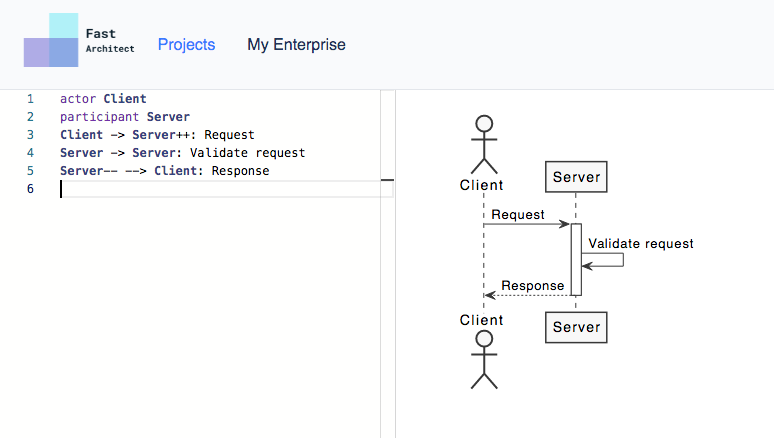Click the Validate request self-call arrow
The height and width of the screenshot is (438, 774).
[603, 260]
